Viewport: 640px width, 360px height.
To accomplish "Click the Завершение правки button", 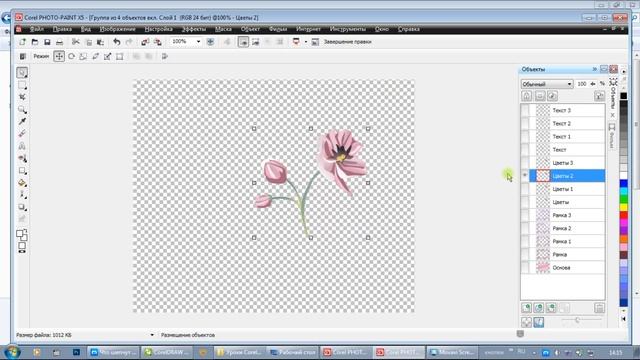I will [347, 42].
